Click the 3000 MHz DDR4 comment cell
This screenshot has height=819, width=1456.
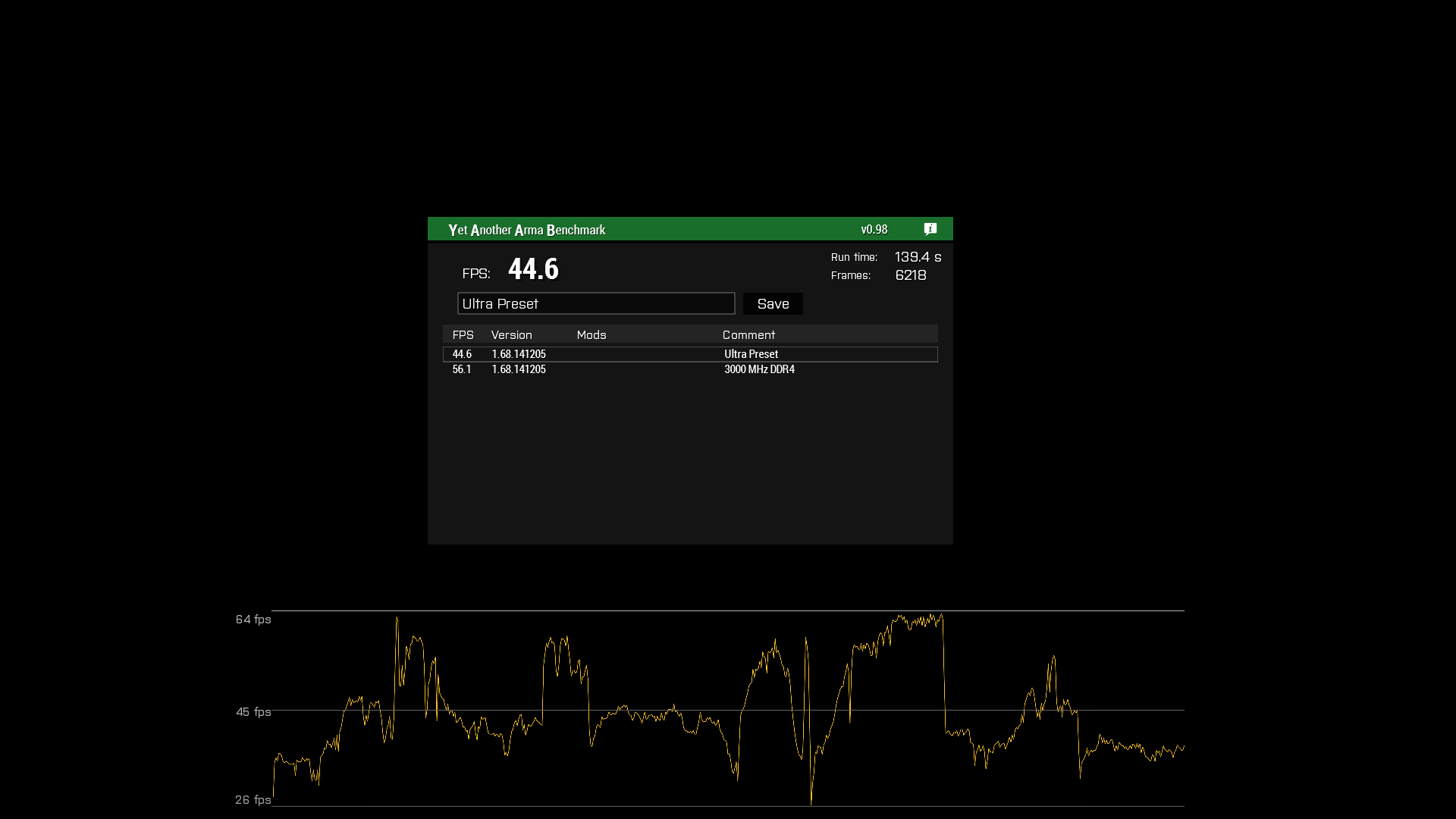(x=759, y=369)
